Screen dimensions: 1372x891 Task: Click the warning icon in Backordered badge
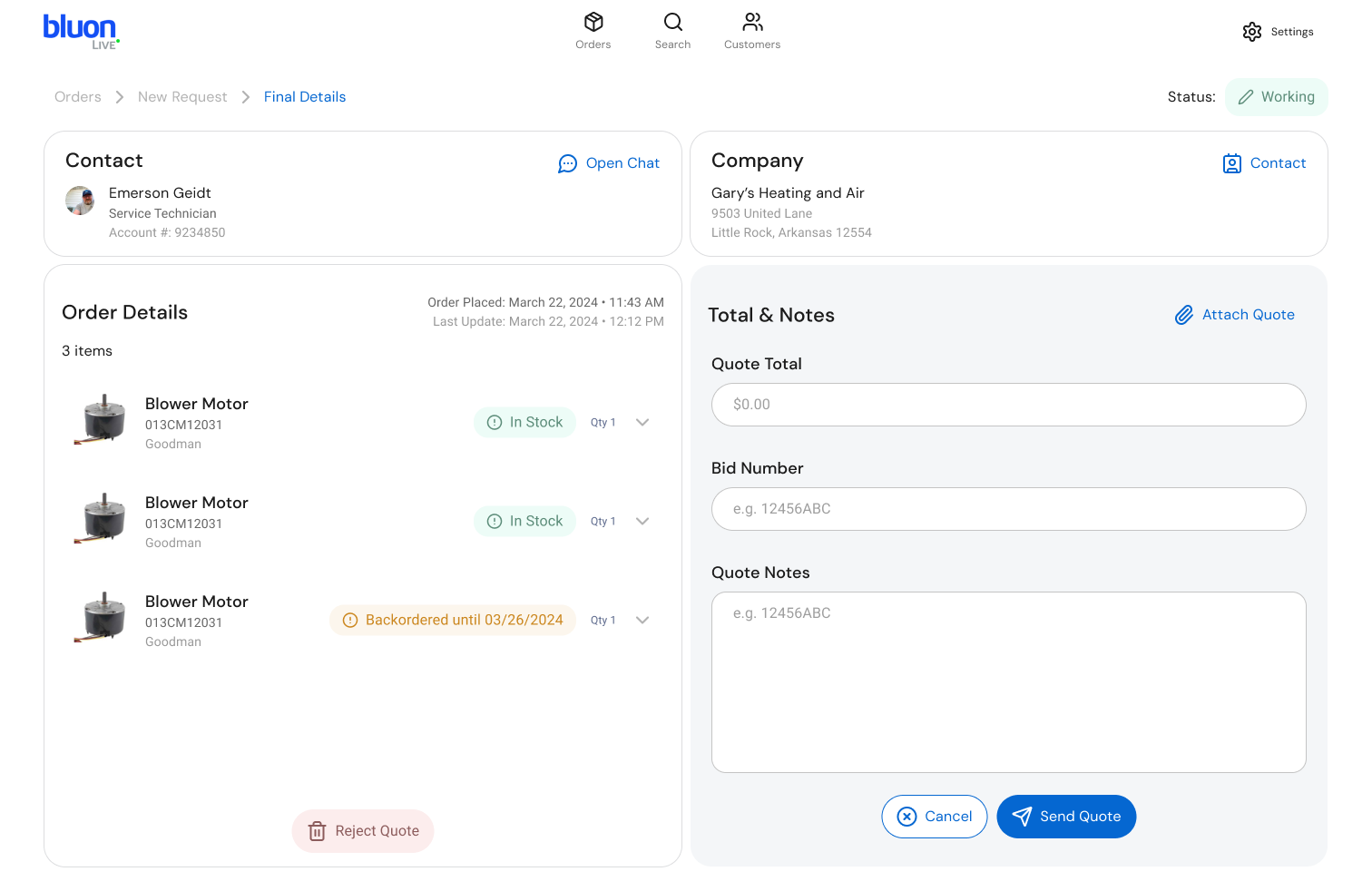pyautogui.click(x=350, y=620)
